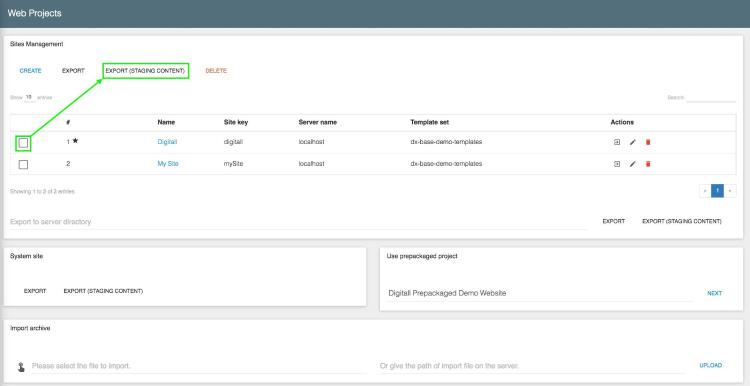Open the Digitall site link
This screenshot has height=386, width=750.
click(167, 142)
